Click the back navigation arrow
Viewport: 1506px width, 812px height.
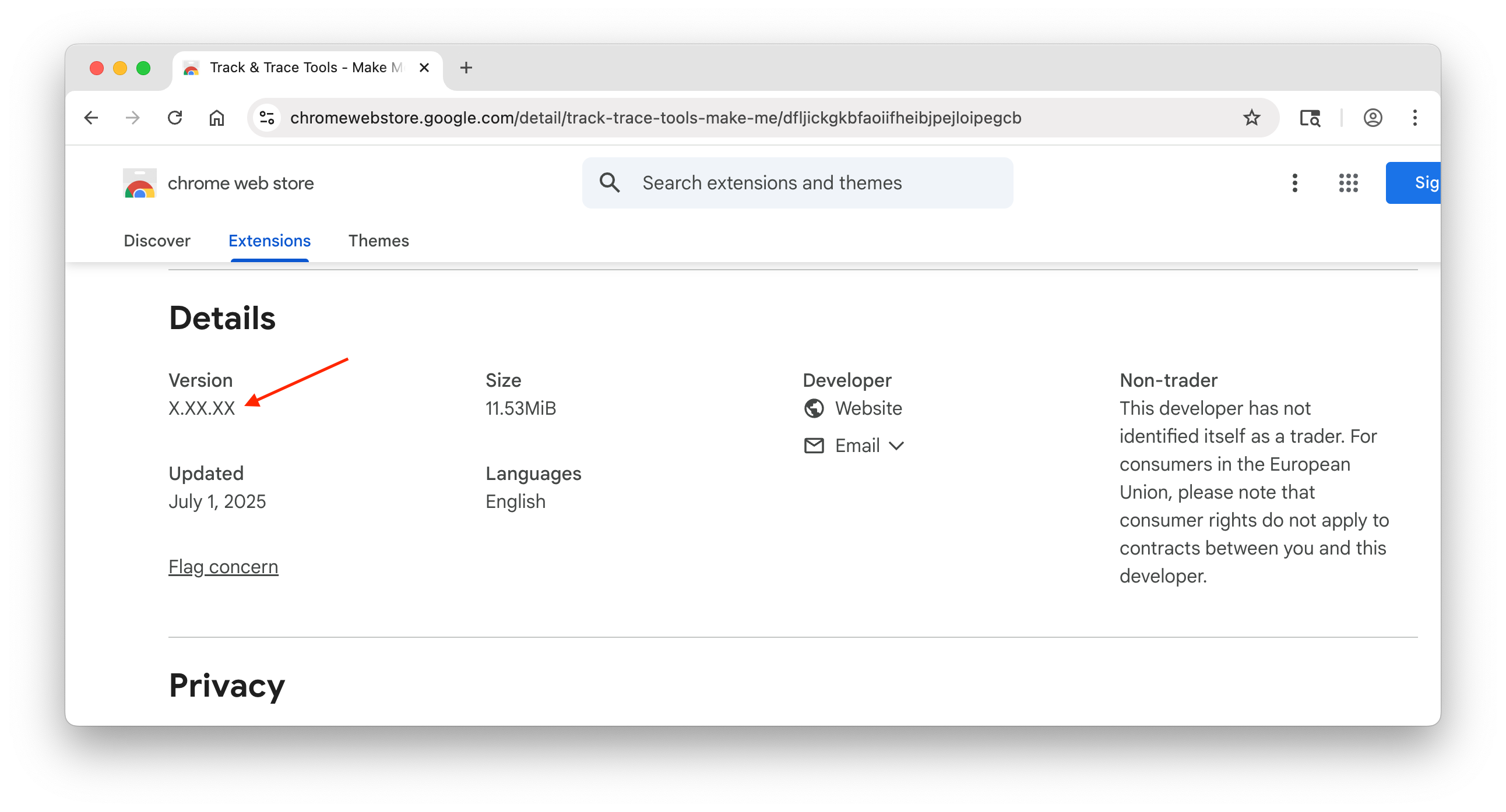click(x=91, y=118)
